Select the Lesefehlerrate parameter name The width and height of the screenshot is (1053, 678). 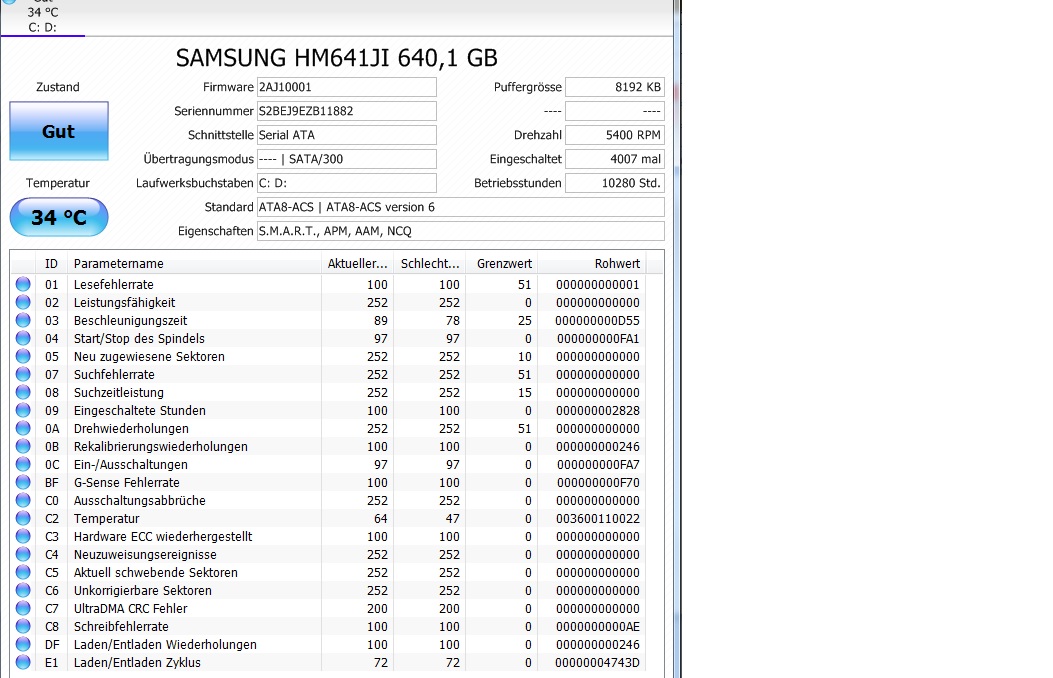[113, 285]
